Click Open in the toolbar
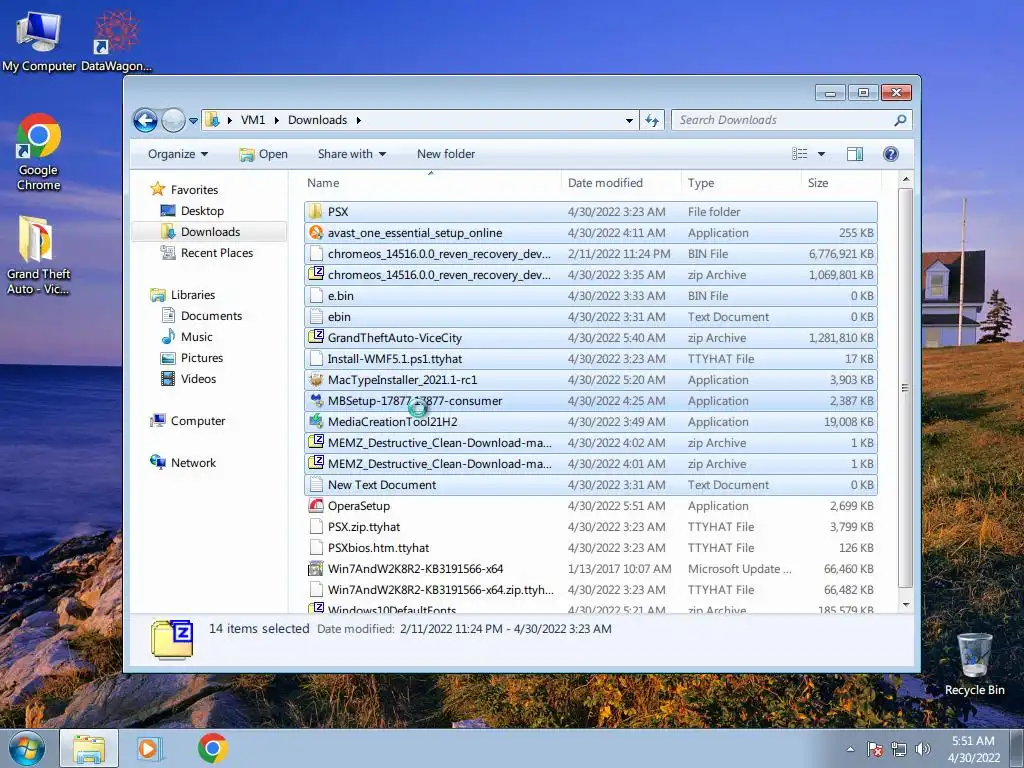 pos(263,154)
